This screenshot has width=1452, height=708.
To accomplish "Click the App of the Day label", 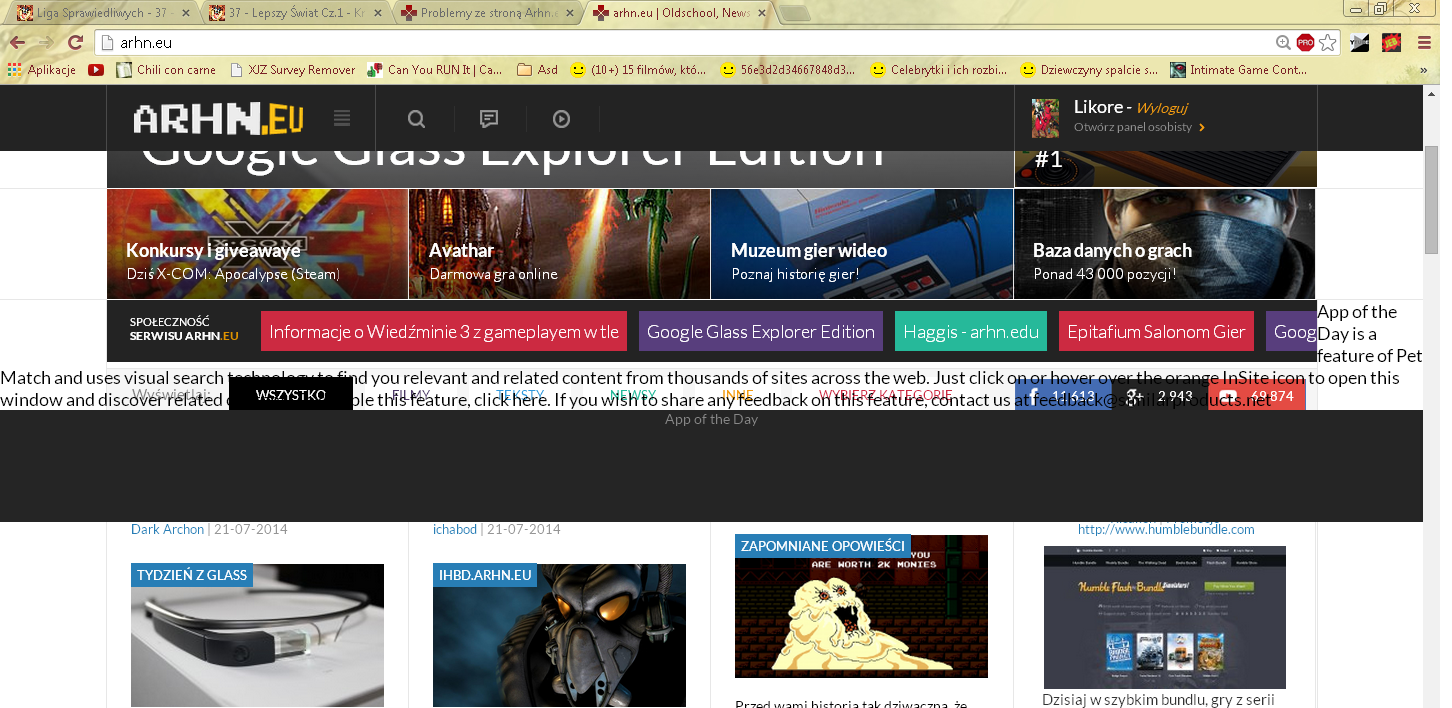I will [x=711, y=419].
